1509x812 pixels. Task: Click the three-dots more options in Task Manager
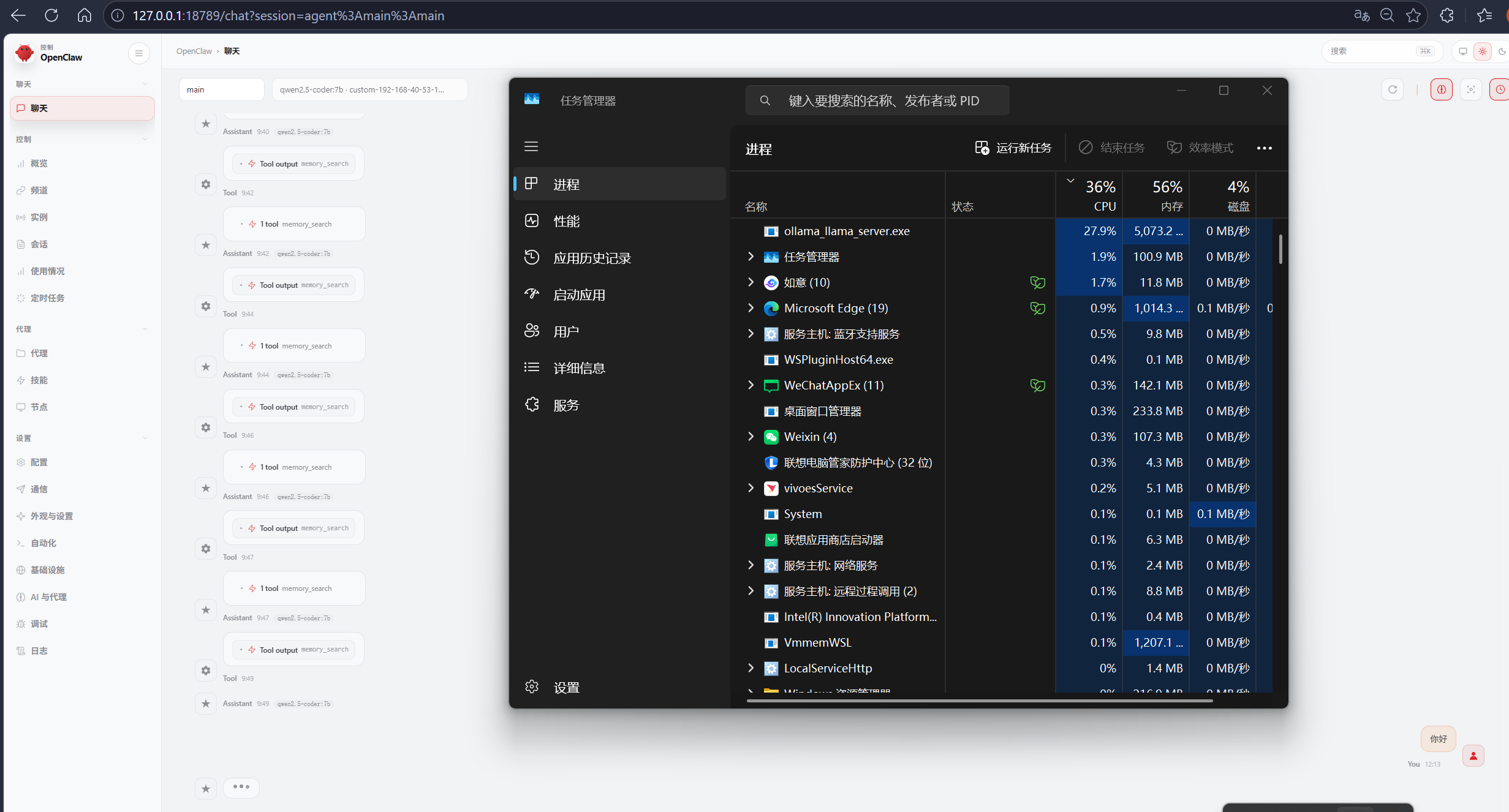[1264, 148]
